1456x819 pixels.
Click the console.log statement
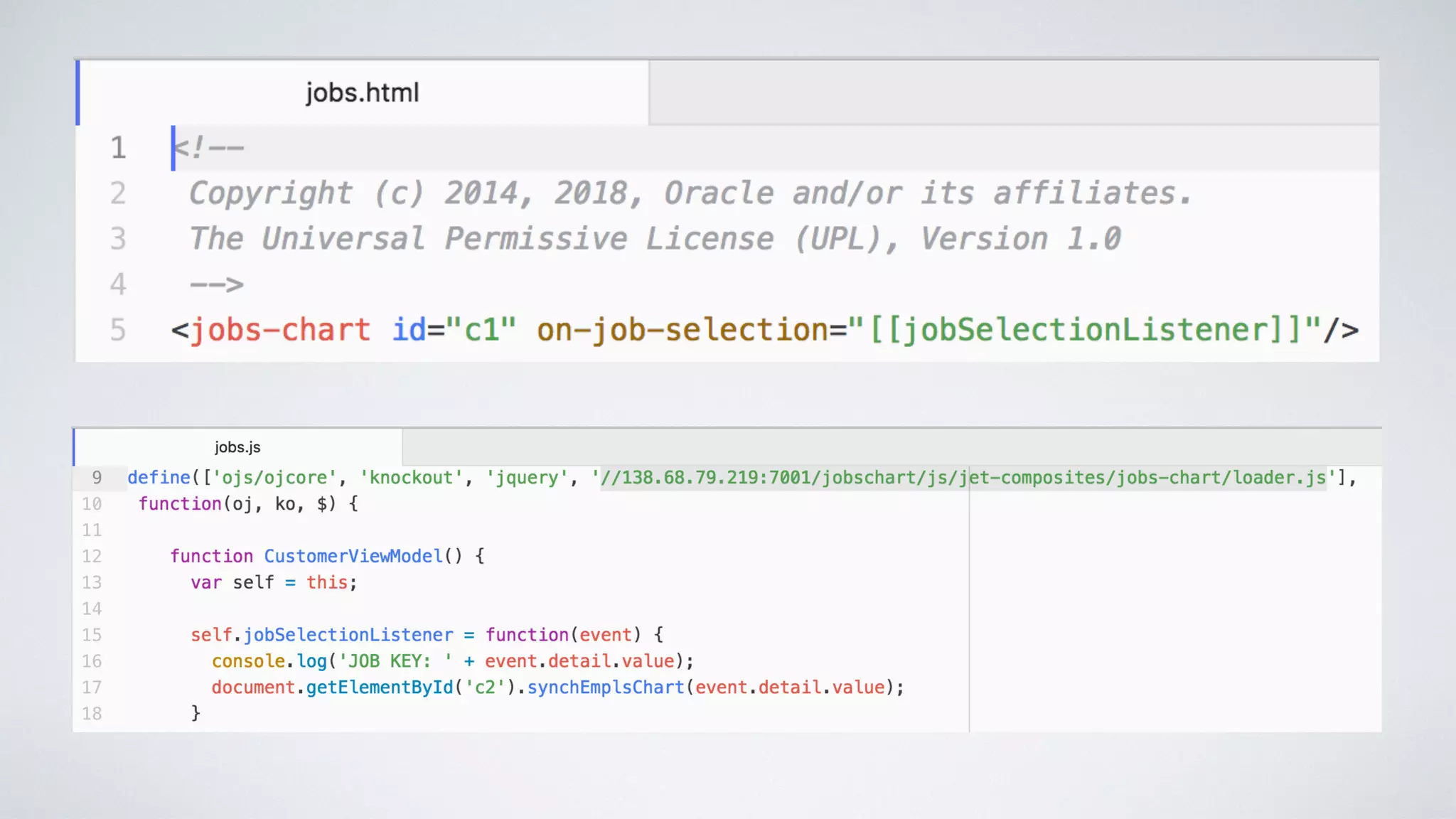point(451,661)
